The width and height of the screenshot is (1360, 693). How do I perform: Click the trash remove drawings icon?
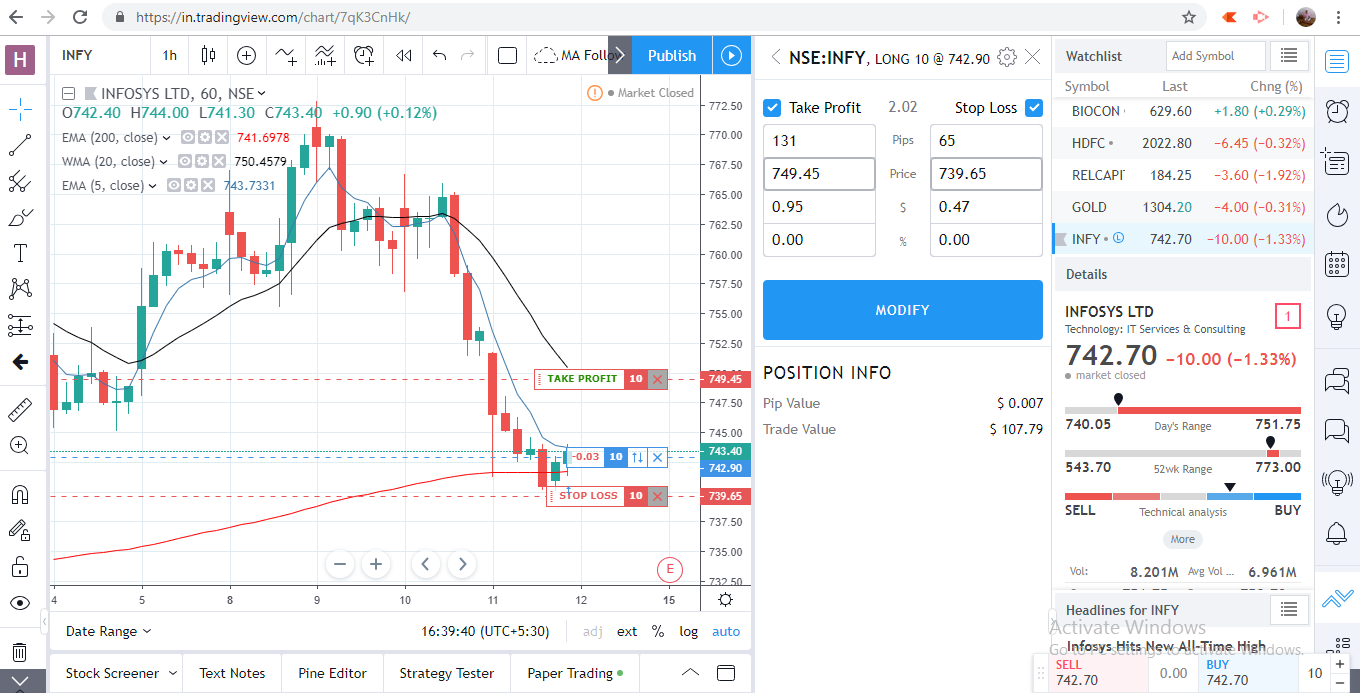[19, 652]
